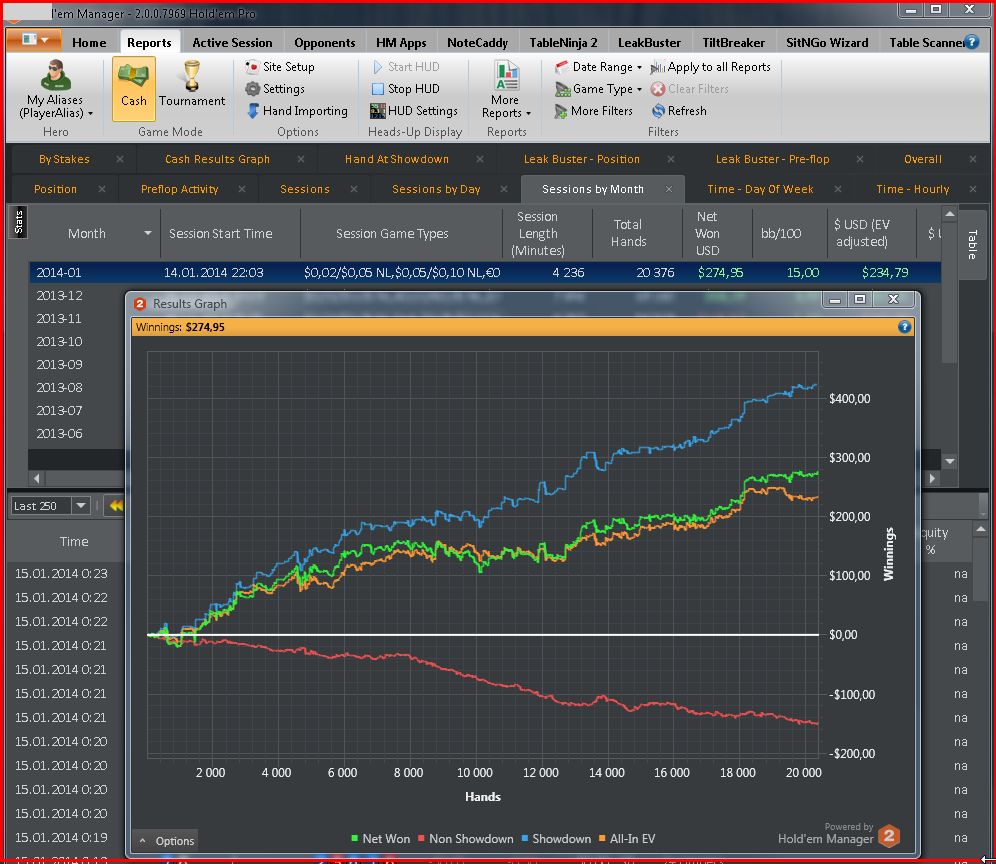
Task: Open Last 250 hands dropdown
Action: [x=81, y=506]
